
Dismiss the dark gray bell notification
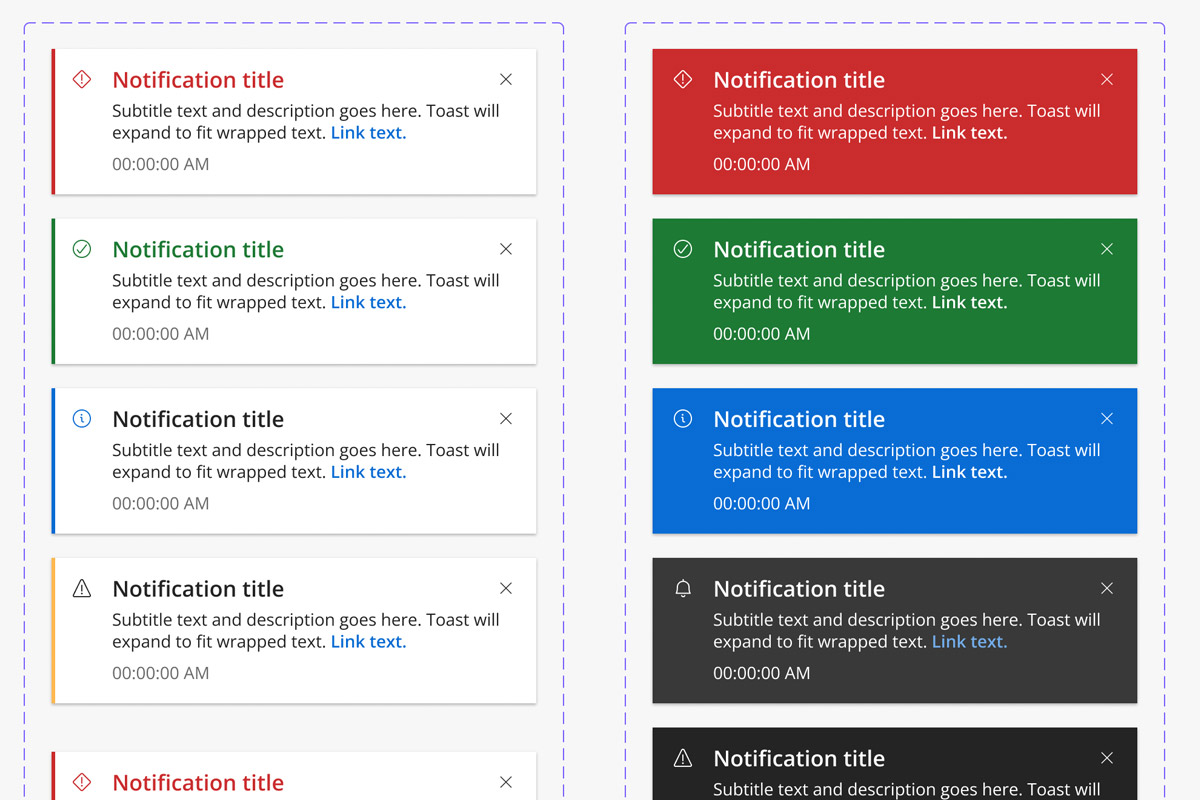coord(1106,589)
